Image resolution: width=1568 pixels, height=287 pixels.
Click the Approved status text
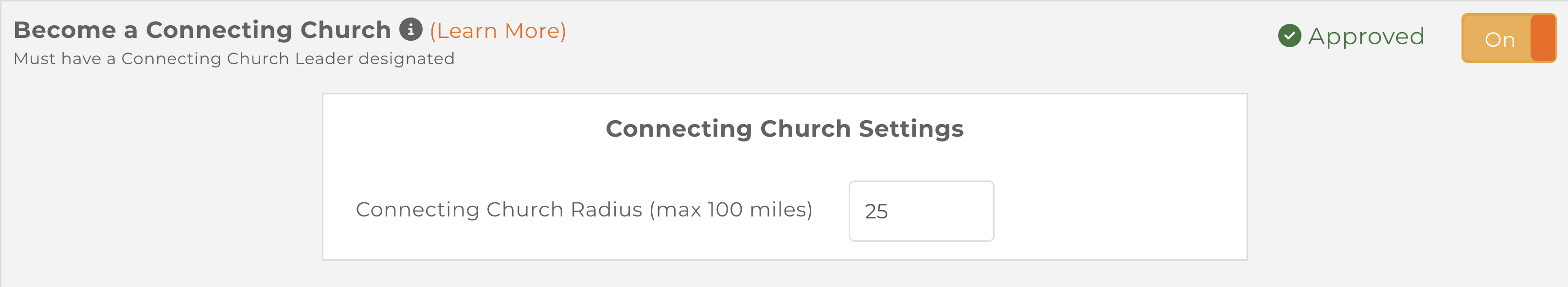coord(1367,36)
